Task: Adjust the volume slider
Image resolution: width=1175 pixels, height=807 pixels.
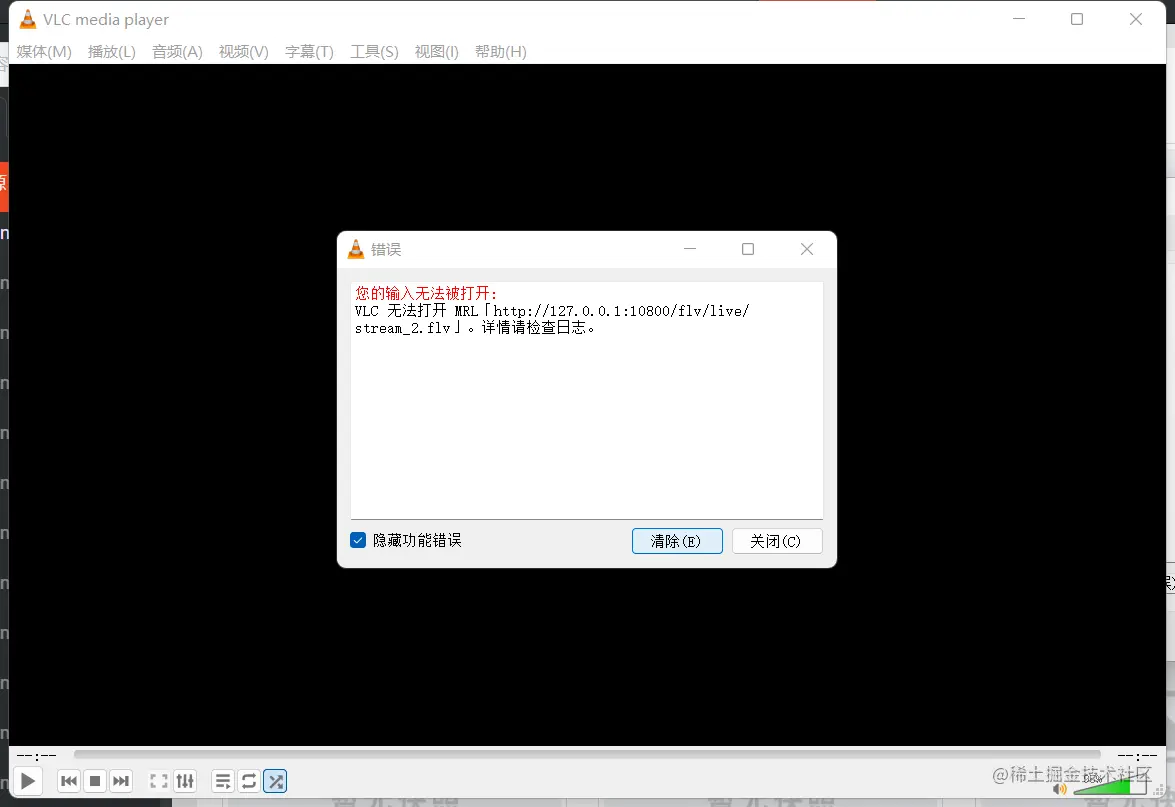Action: [1110, 787]
